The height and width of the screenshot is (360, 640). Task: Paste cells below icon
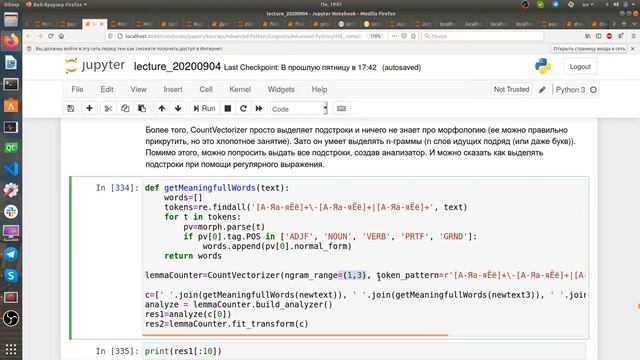click(142, 109)
